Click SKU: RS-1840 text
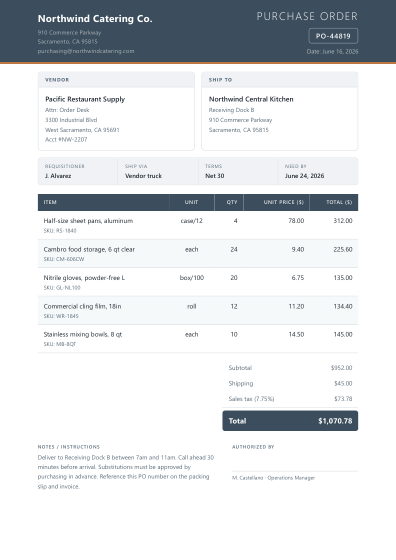This screenshot has width=396, height=560. click(x=60, y=231)
